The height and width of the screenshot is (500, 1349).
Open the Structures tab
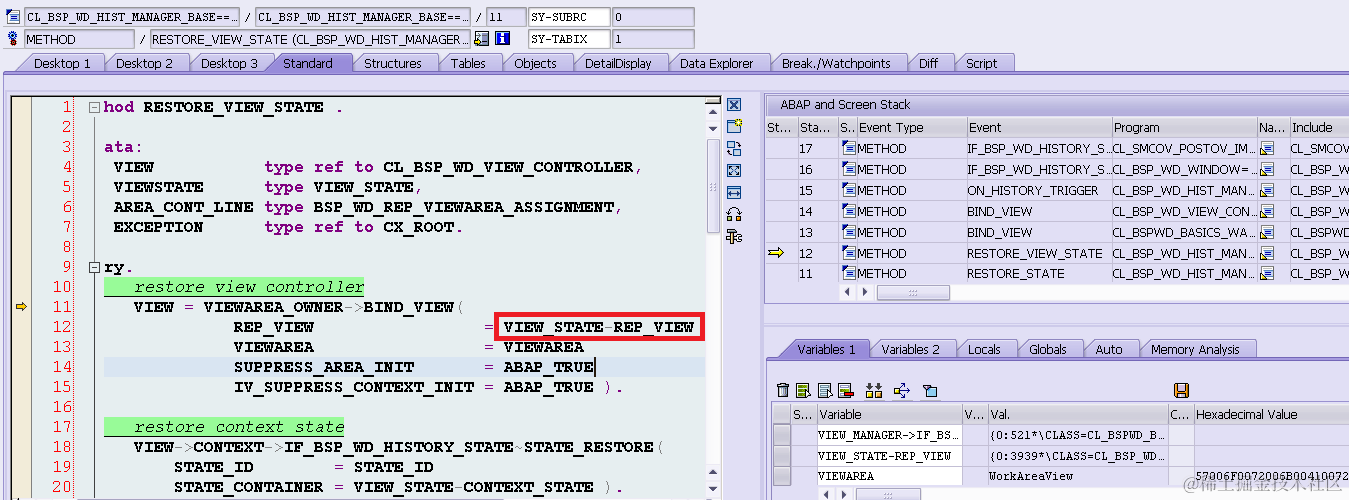pyautogui.click(x=393, y=63)
